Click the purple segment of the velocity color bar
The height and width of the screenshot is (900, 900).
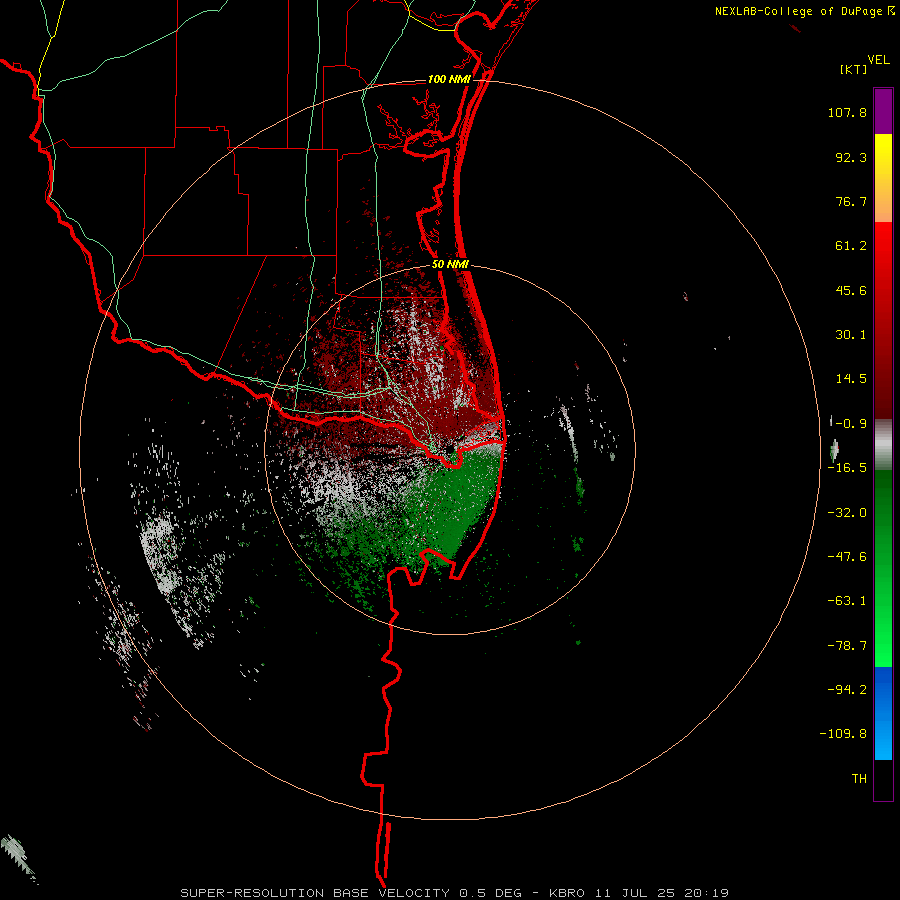883,111
